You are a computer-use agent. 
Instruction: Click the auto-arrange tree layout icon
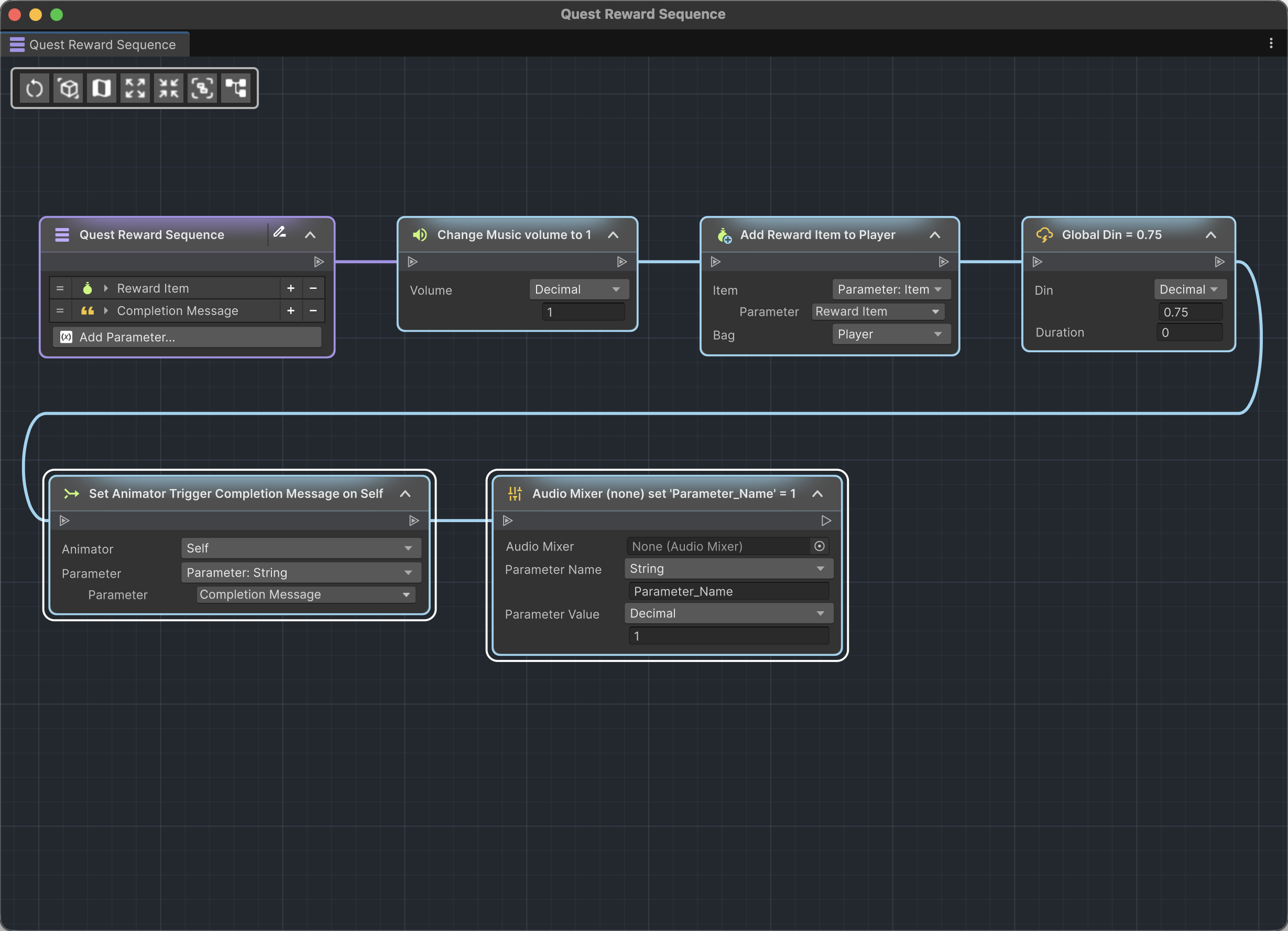click(x=236, y=88)
